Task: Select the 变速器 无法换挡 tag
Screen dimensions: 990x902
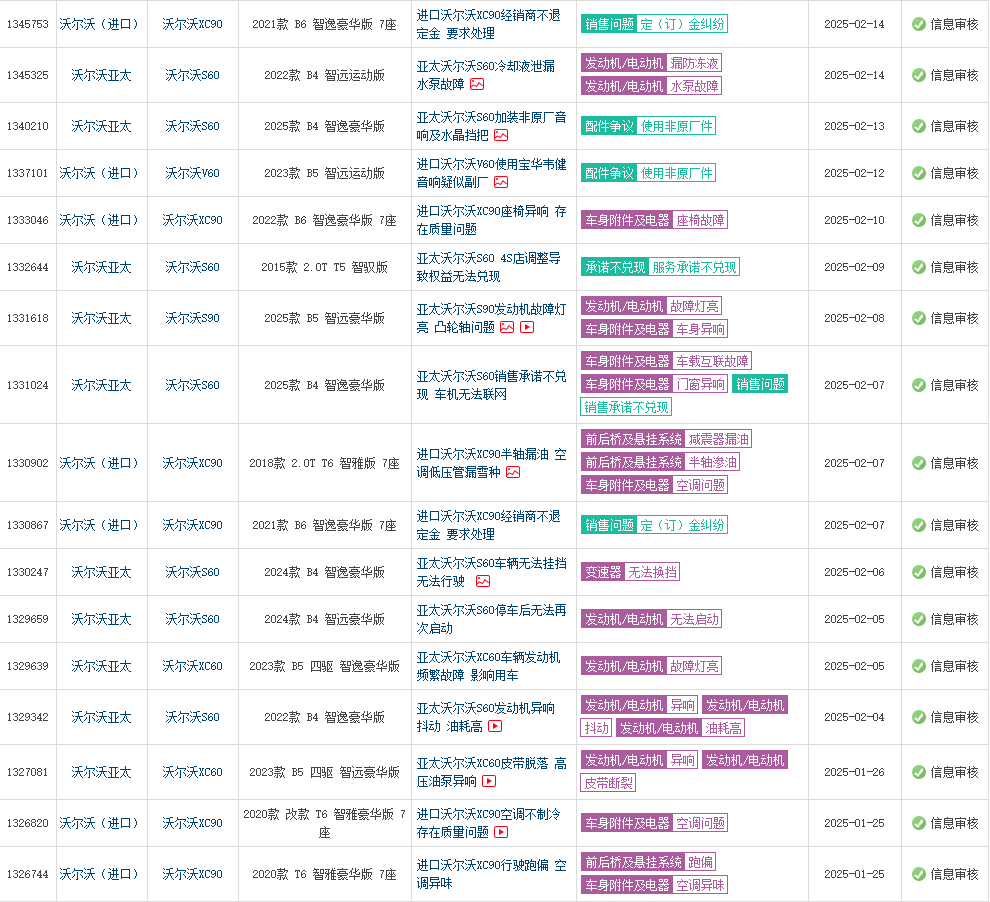Action: coord(630,573)
